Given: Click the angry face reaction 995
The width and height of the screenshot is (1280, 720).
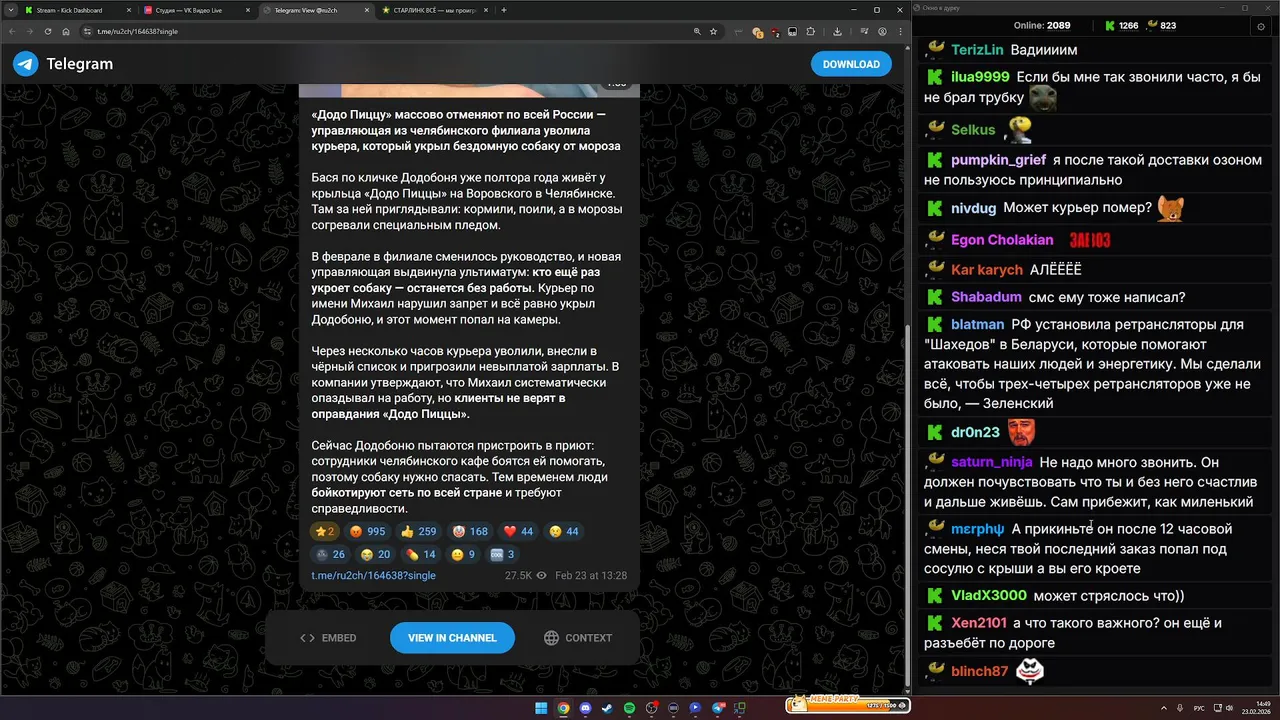Looking at the screenshot, I should point(367,532).
